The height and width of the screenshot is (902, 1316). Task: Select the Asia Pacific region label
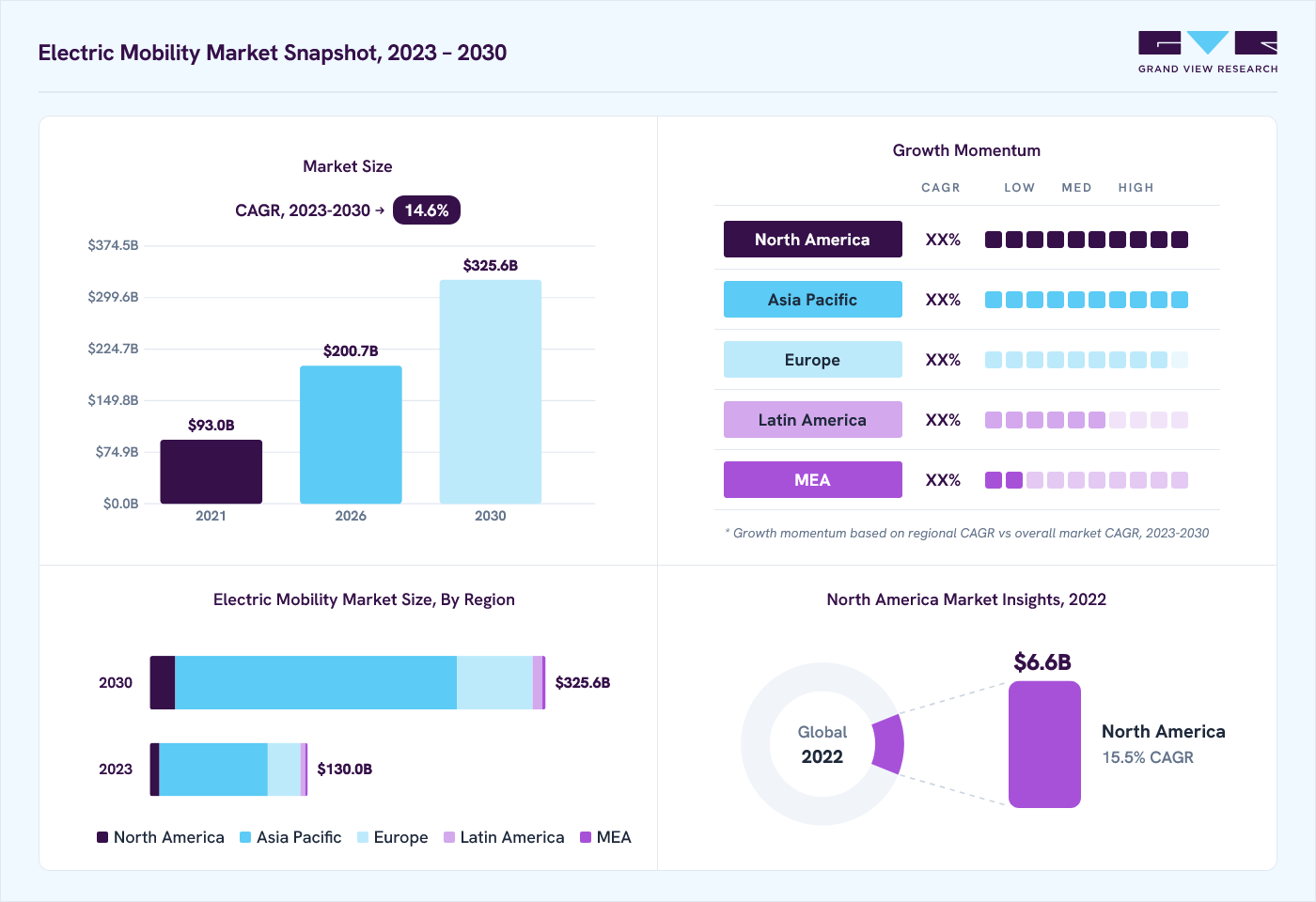pos(812,300)
